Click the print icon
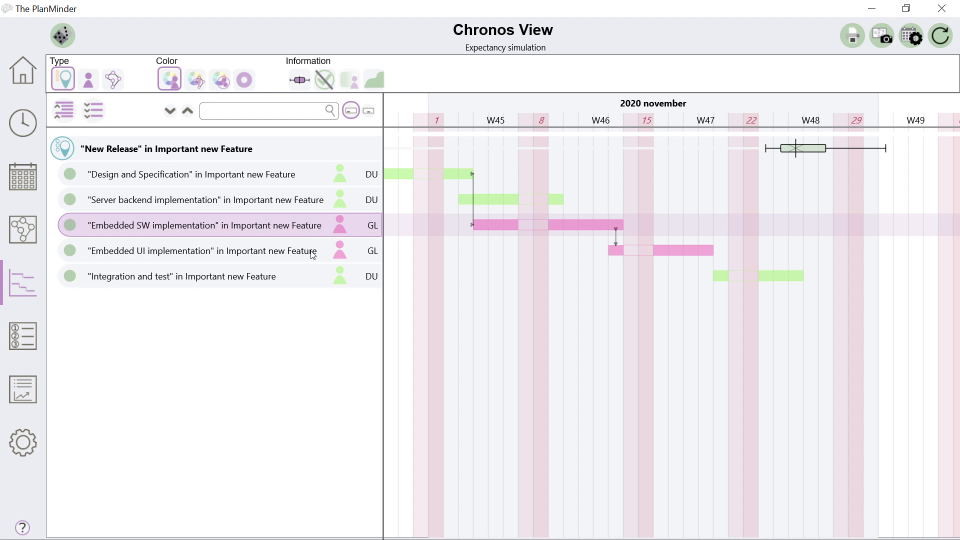960x540 pixels. (852, 36)
